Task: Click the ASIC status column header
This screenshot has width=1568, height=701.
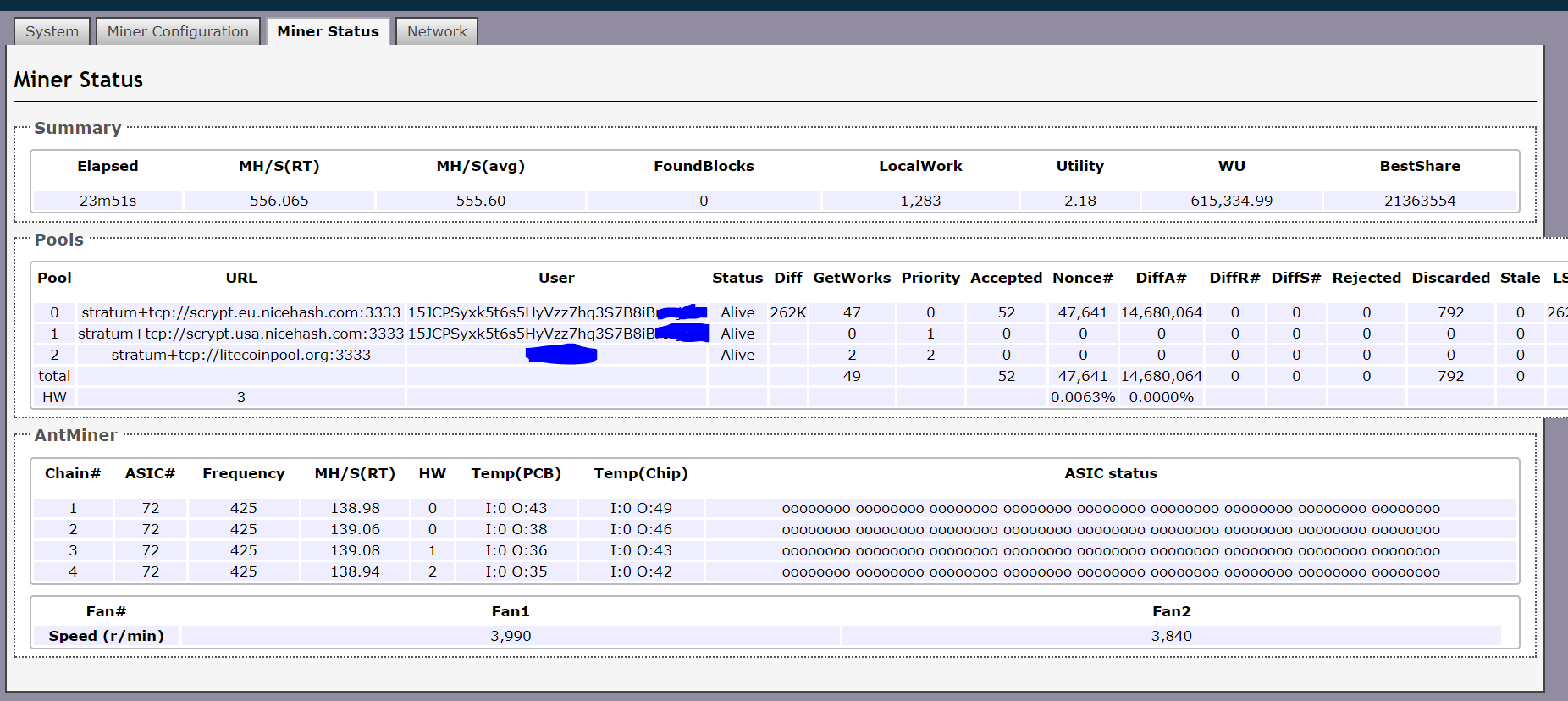Action: [1110, 473]
